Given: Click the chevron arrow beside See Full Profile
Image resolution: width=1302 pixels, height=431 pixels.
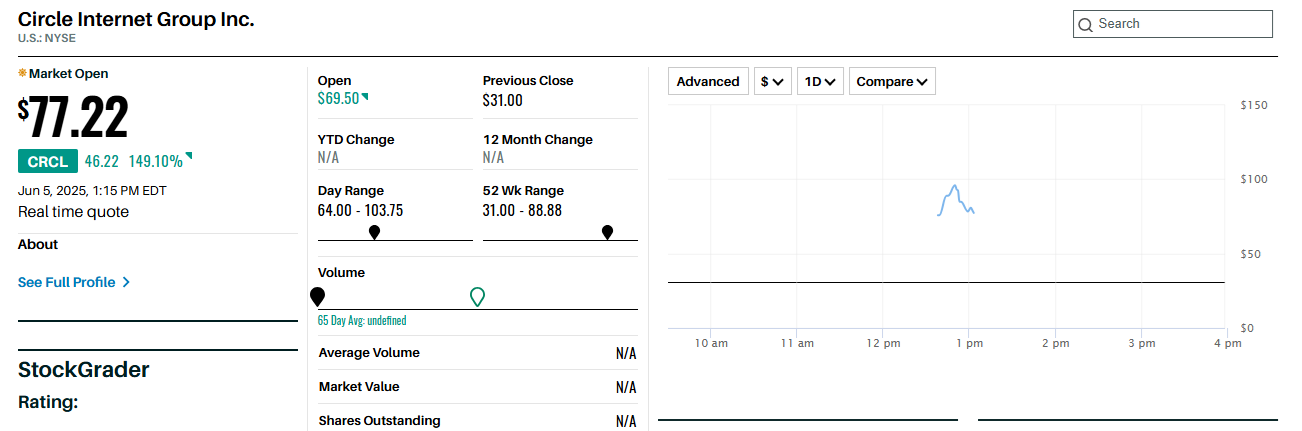Looking at the screenshot, I should click(126, 282).
